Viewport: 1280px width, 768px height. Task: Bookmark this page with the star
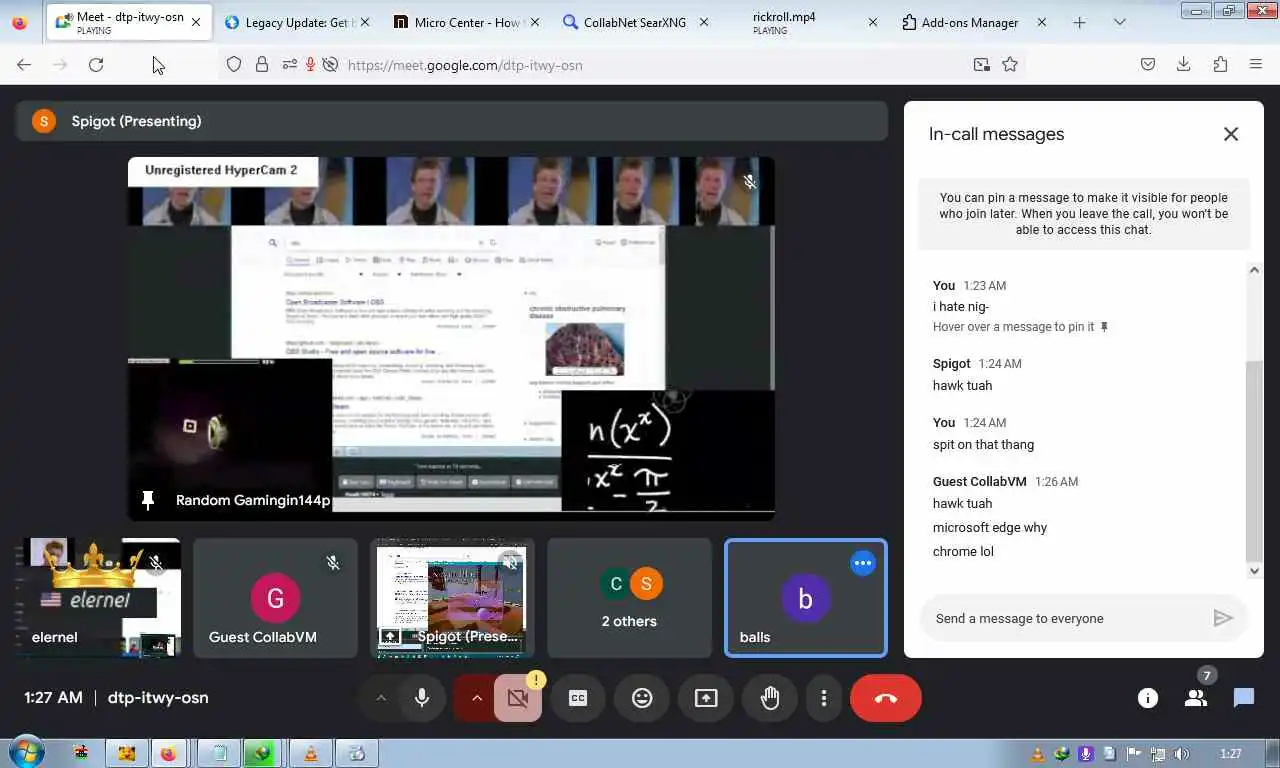pos(1010,64)
